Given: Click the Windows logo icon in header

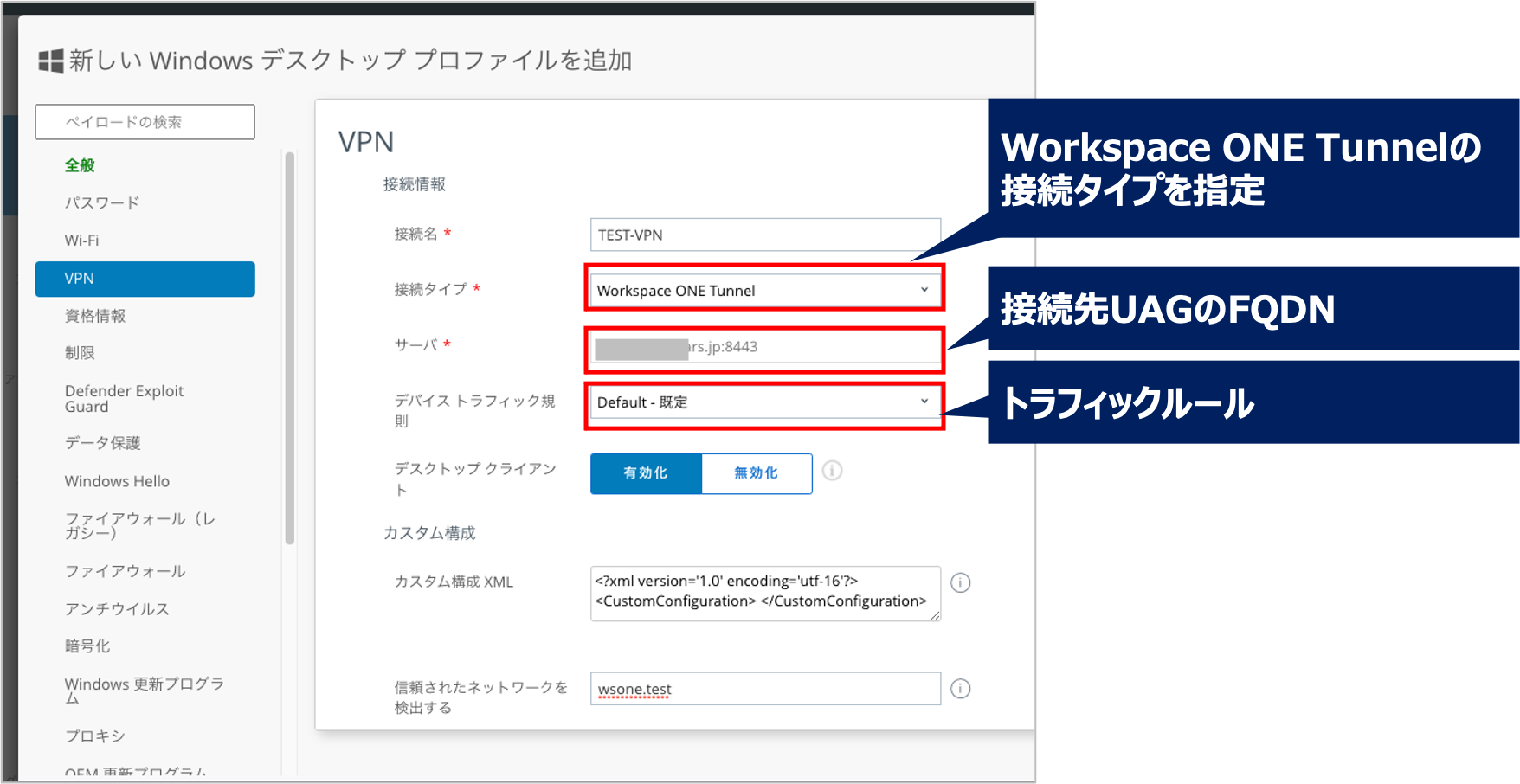Looking at the screenshot, I should tap(51, 61).
